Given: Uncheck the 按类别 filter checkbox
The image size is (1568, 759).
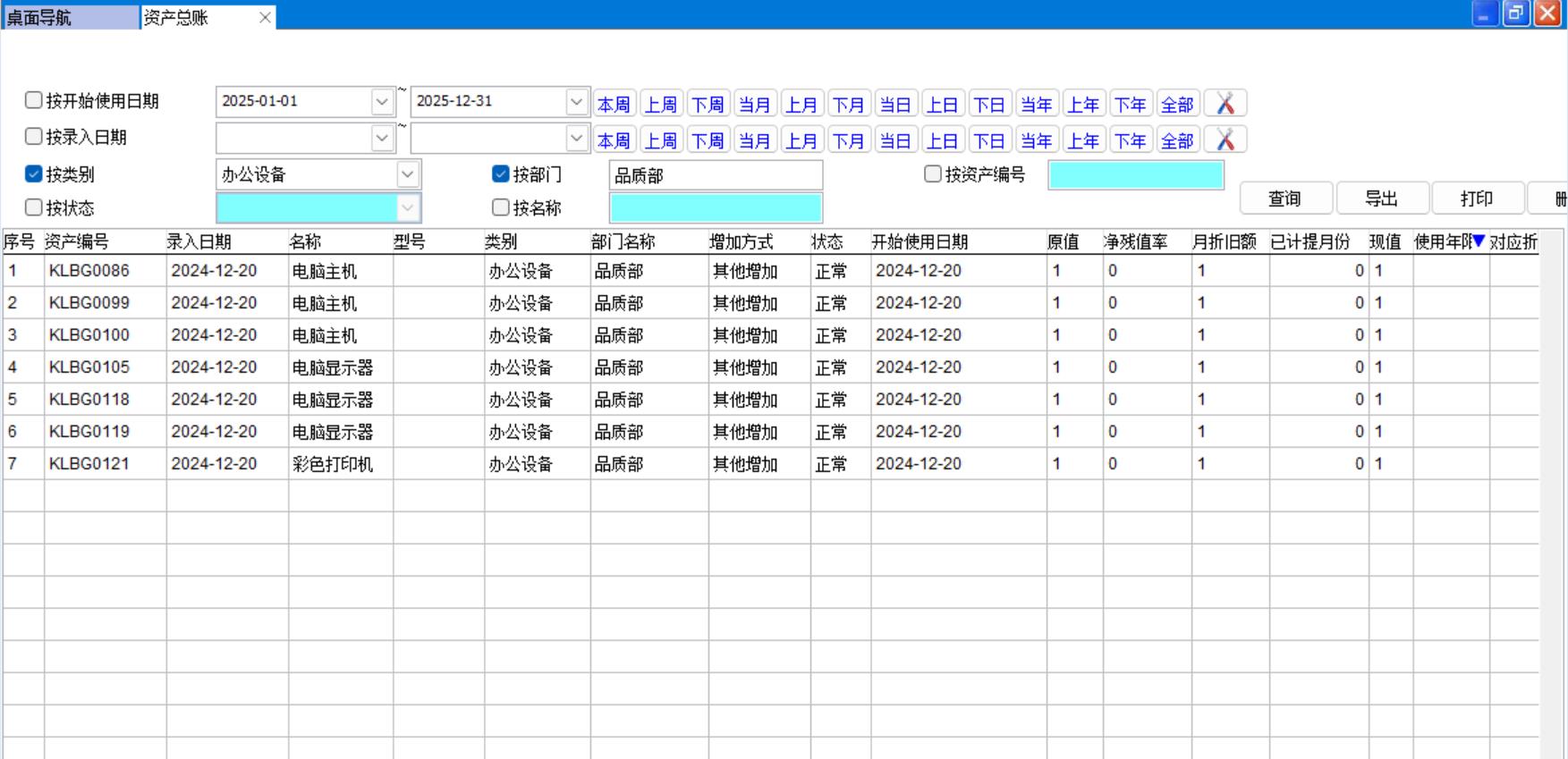Looking at the screenshot, I should tap(34, 173).
